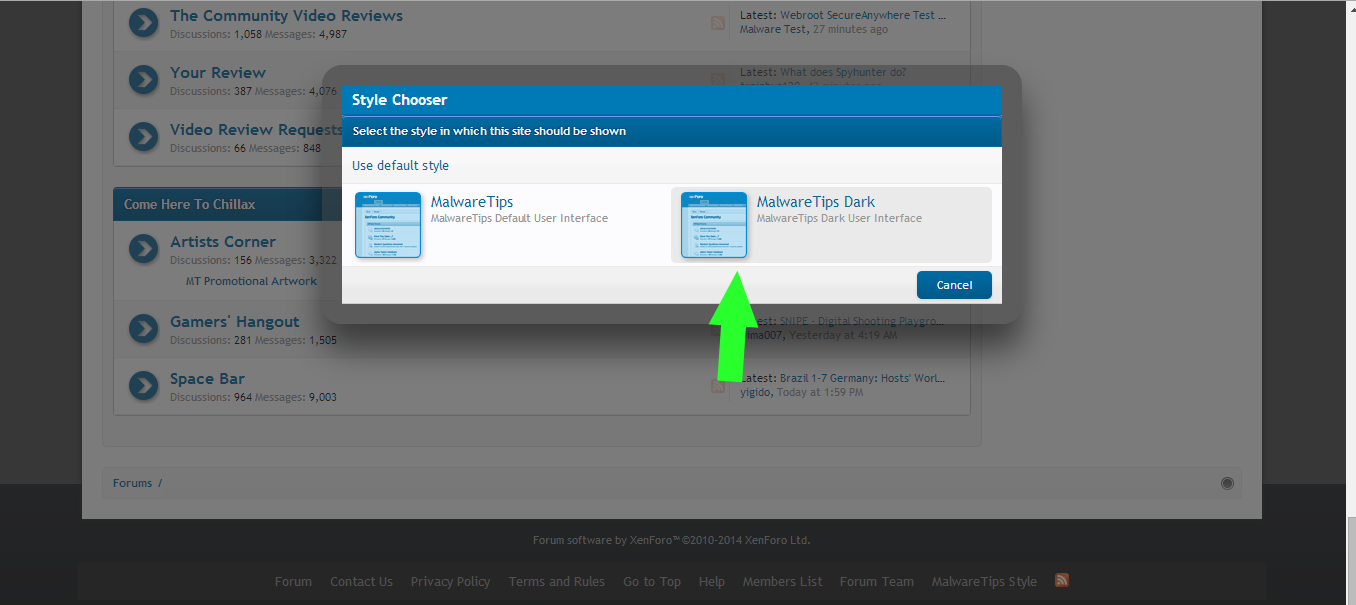Open the Privacy Policy footer link
1356x605 pixels.
coord(450,581)
